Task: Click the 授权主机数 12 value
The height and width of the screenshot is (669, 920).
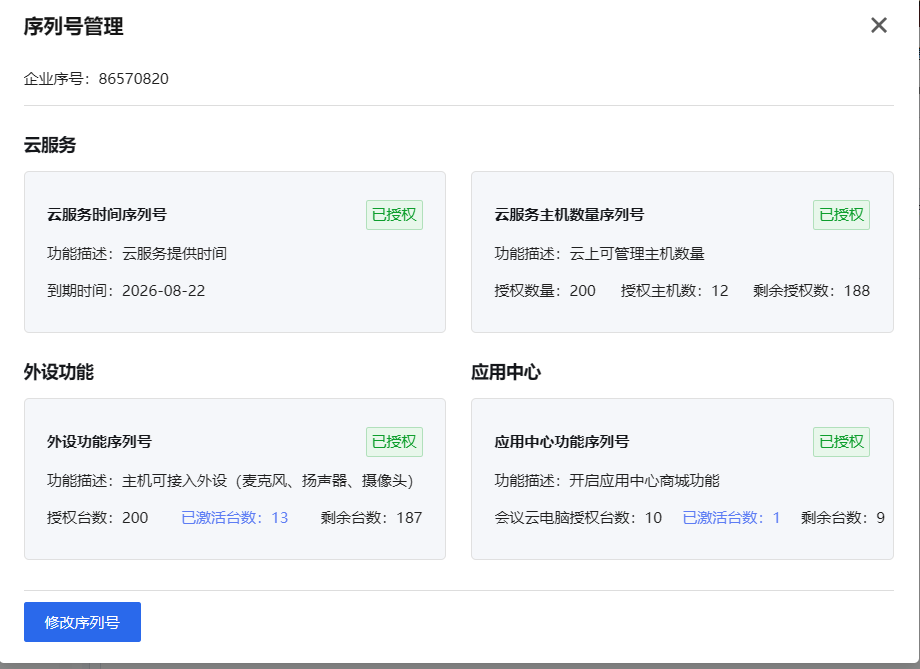Action: (x=674, y=291)
